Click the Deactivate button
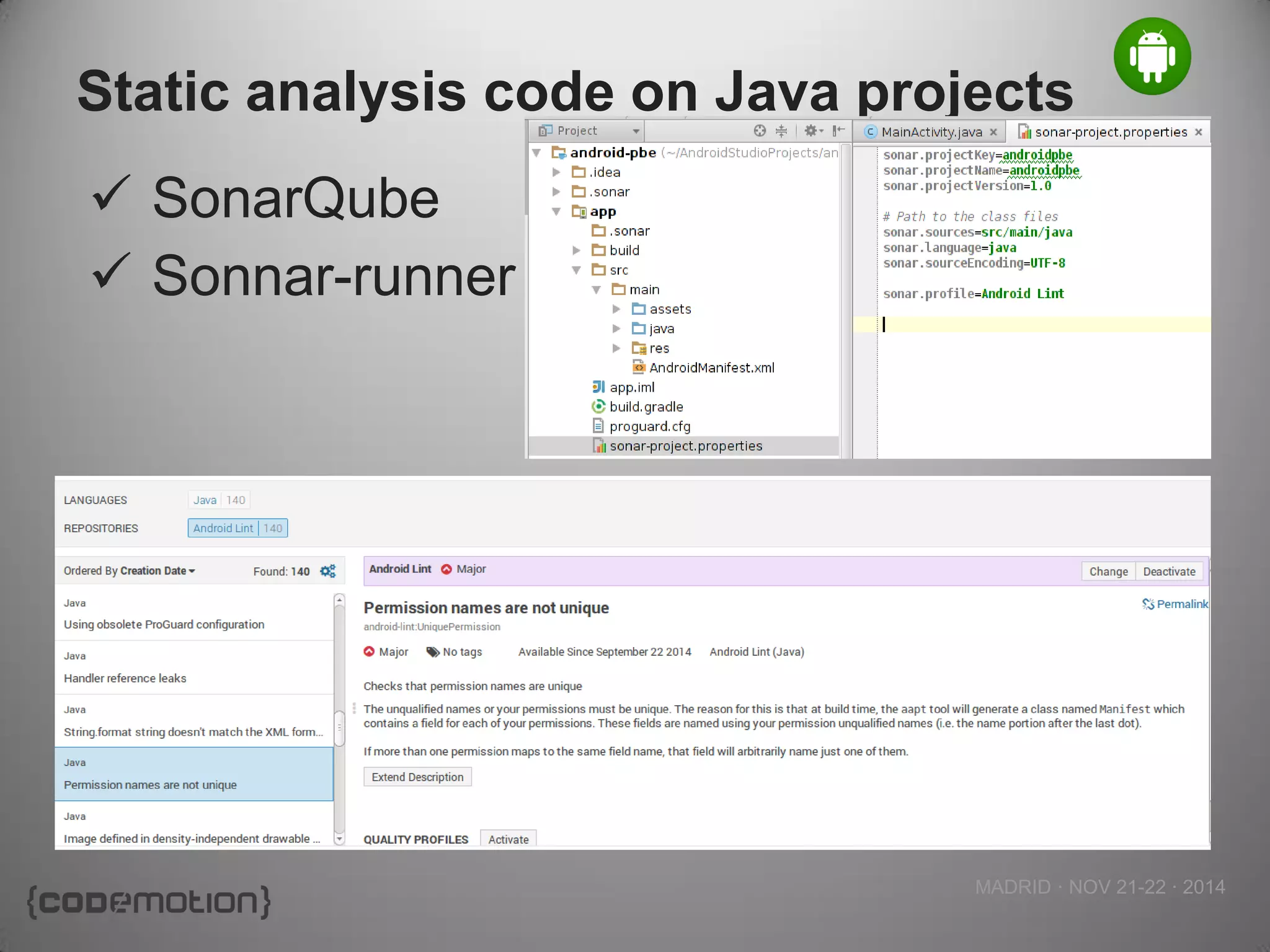1270x952 pixels. click(1169, 571)
